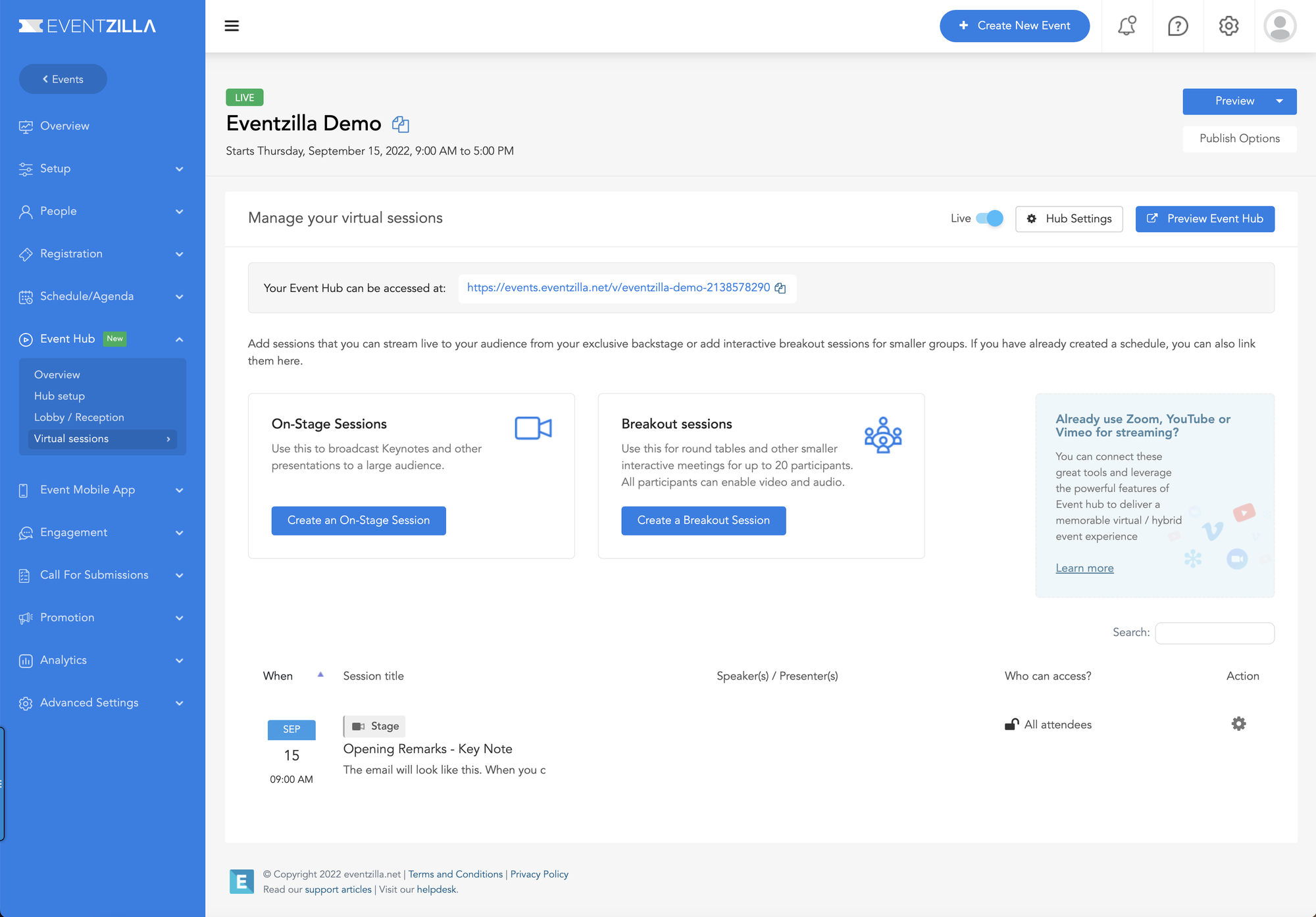Viewport: 1316px width, 917px height.
Task: Click Create an On-Stage Session
Action: tap(359, 520)
